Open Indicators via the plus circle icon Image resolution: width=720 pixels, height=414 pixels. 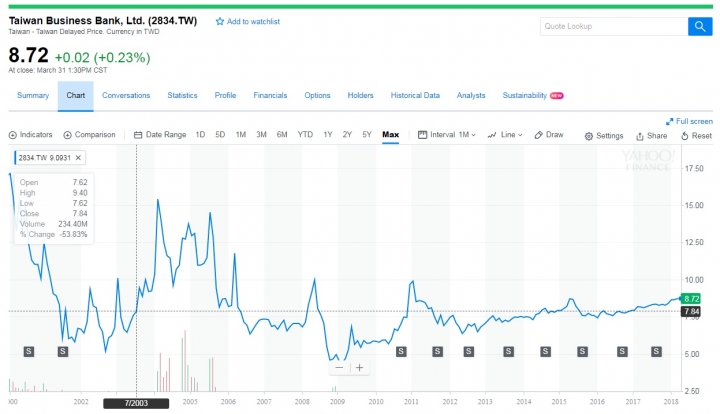[x=12, y=135]
